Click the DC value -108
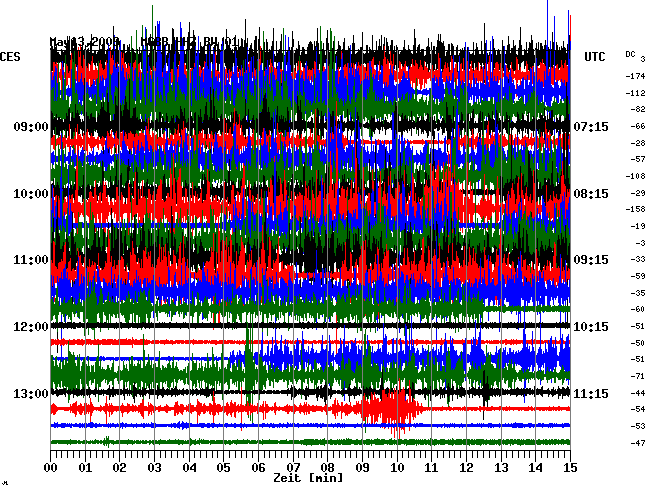Image resolution: width=650 pixels, height=494 pixels. (635, 176)
